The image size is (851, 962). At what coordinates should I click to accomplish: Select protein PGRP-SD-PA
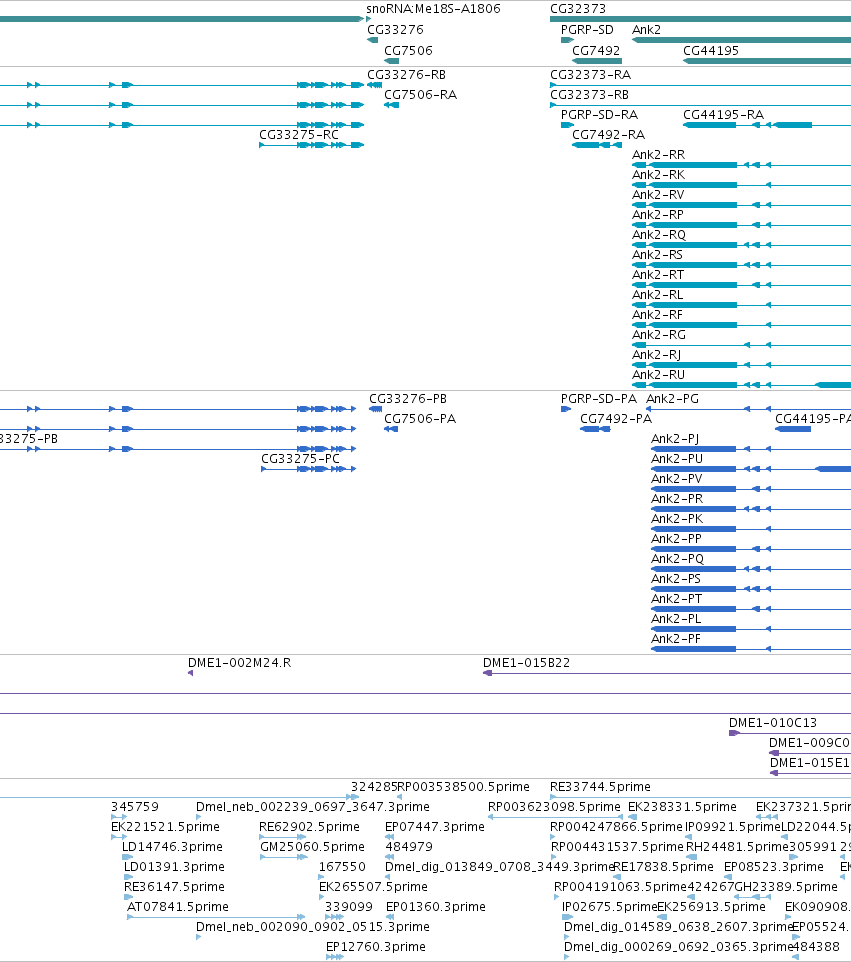coord(599,399)
